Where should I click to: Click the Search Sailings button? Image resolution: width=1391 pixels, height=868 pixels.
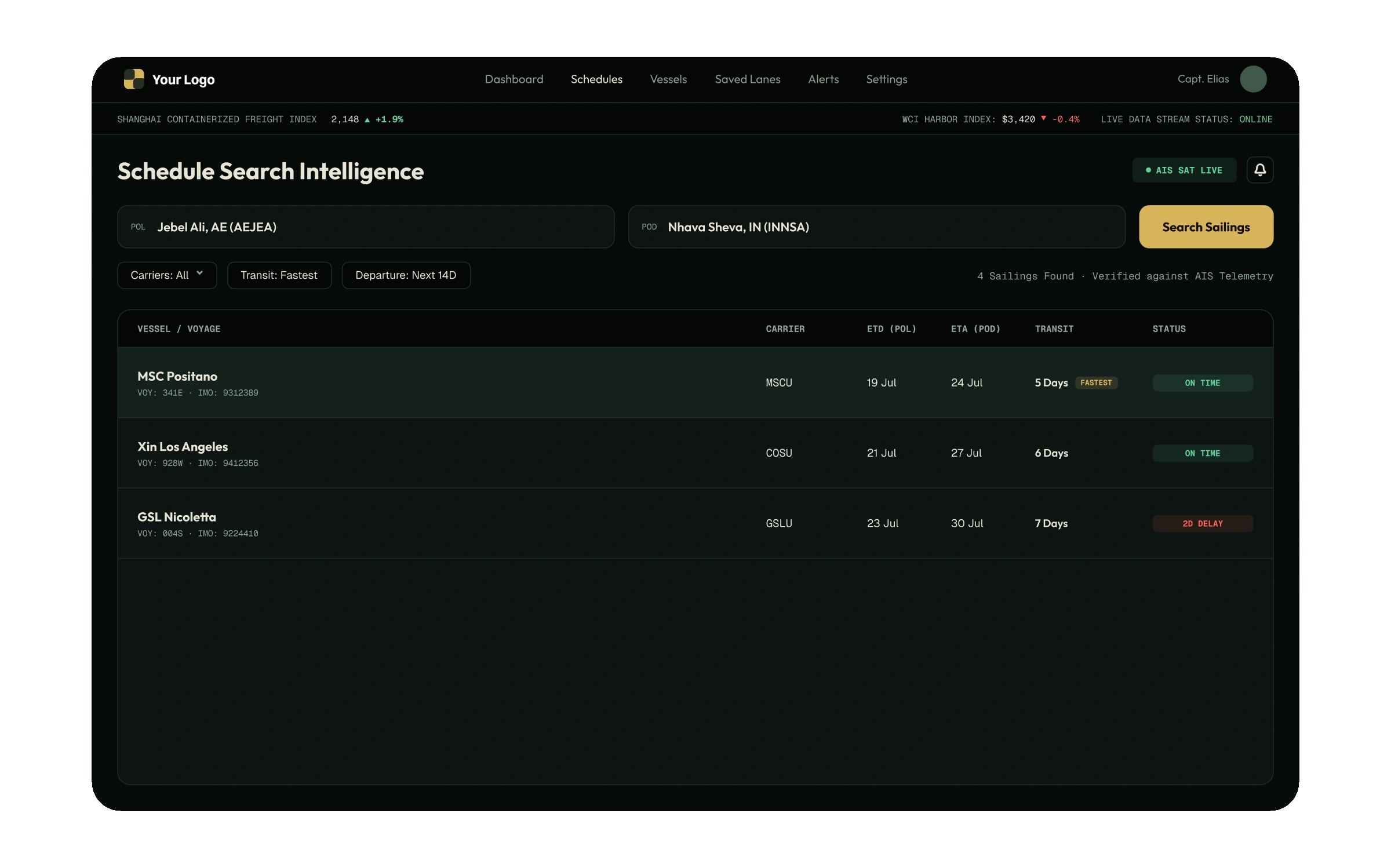1206,227
